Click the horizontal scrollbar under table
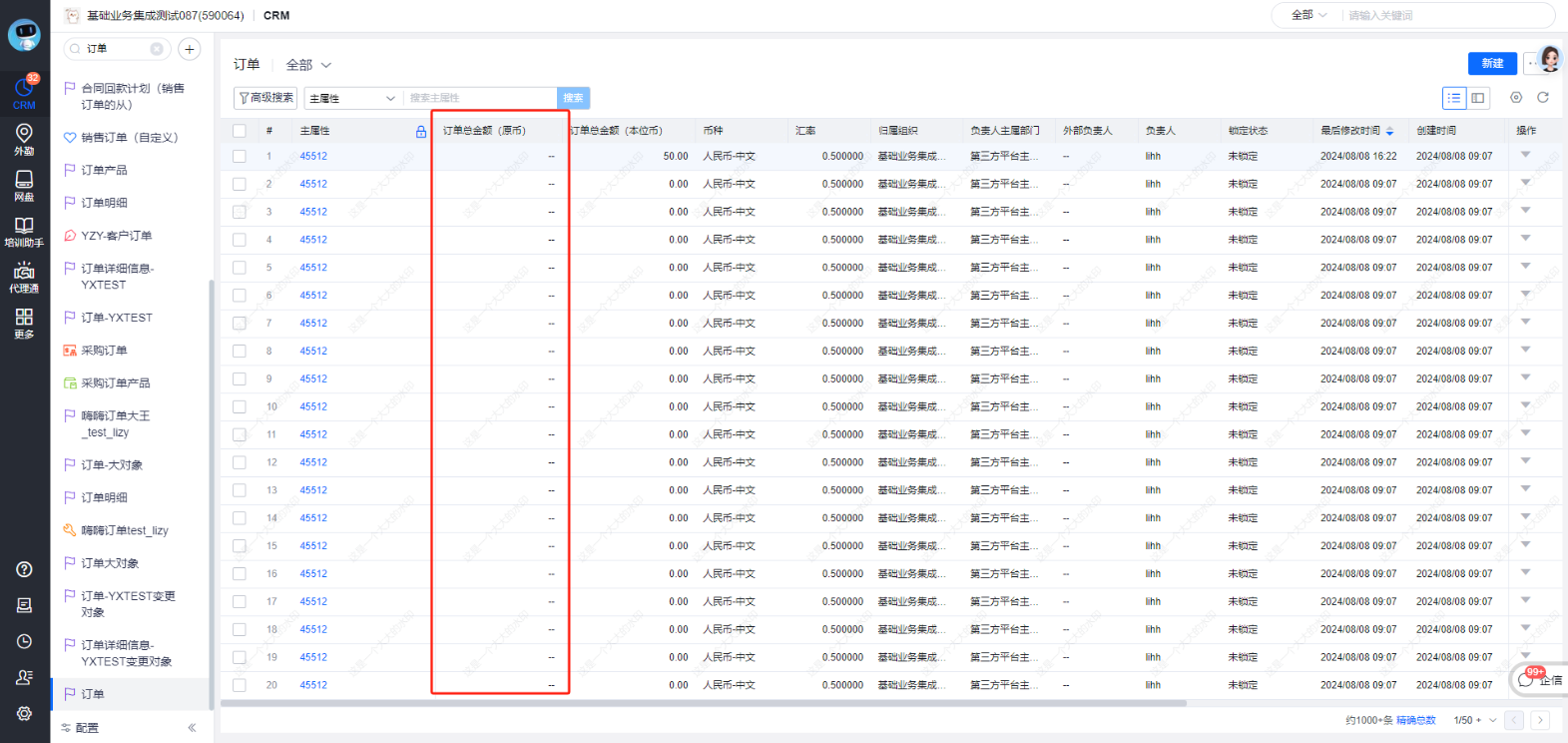1568x743 pixels. pyautogui.click(x=703, y=703)
